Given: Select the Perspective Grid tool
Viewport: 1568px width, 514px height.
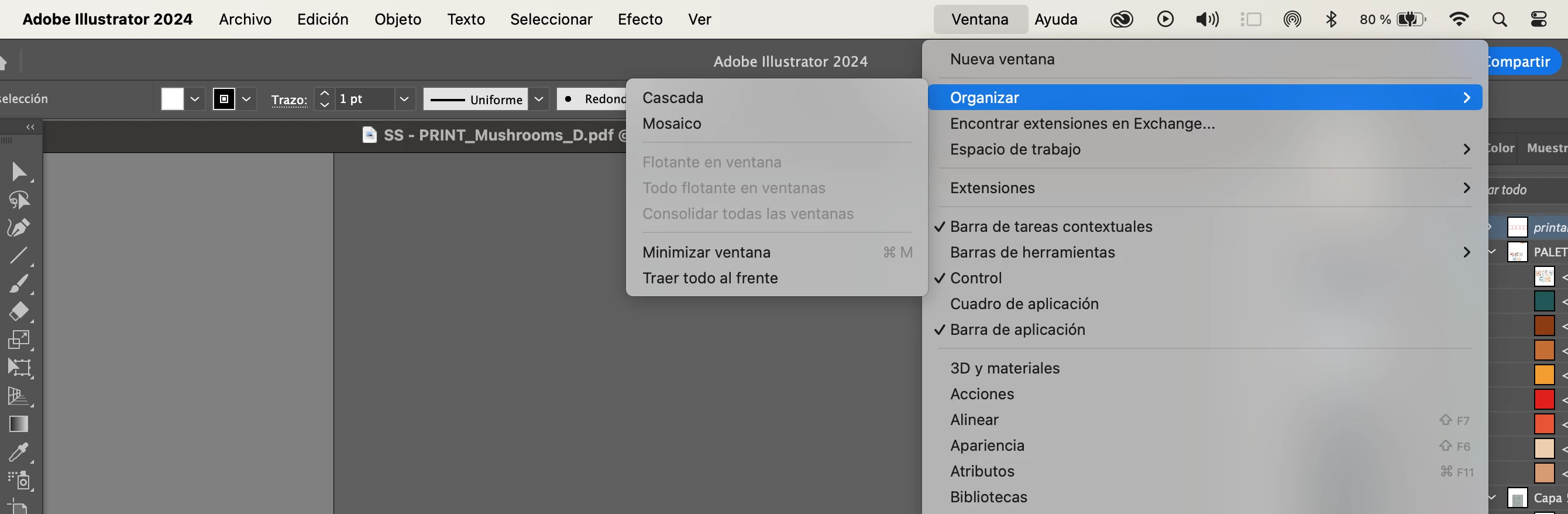Looking at the screenshot, I should (18, 396).
